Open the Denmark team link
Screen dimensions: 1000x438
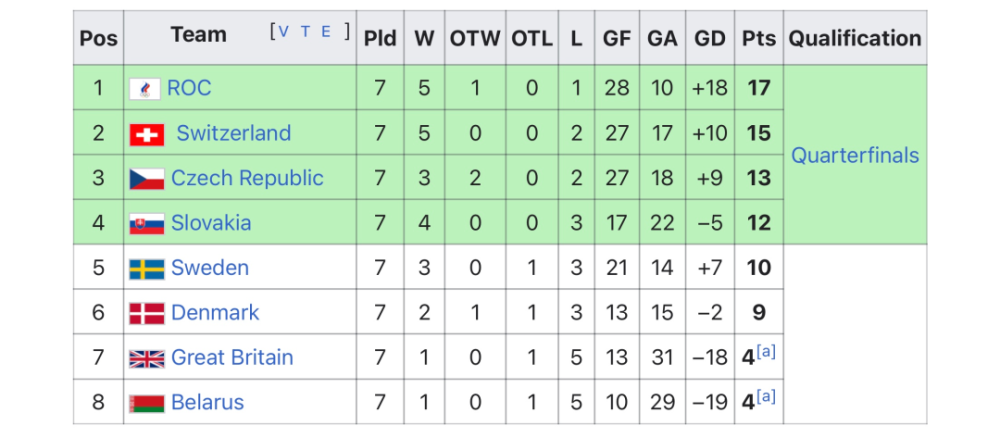tap(215, 313)
